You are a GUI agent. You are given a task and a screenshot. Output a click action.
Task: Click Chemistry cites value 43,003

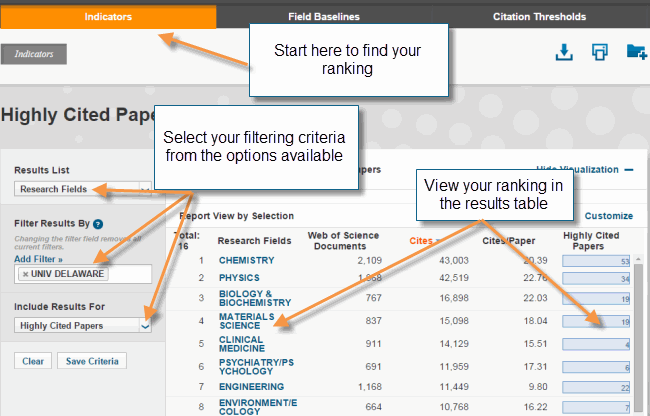[x=454, y=261]
